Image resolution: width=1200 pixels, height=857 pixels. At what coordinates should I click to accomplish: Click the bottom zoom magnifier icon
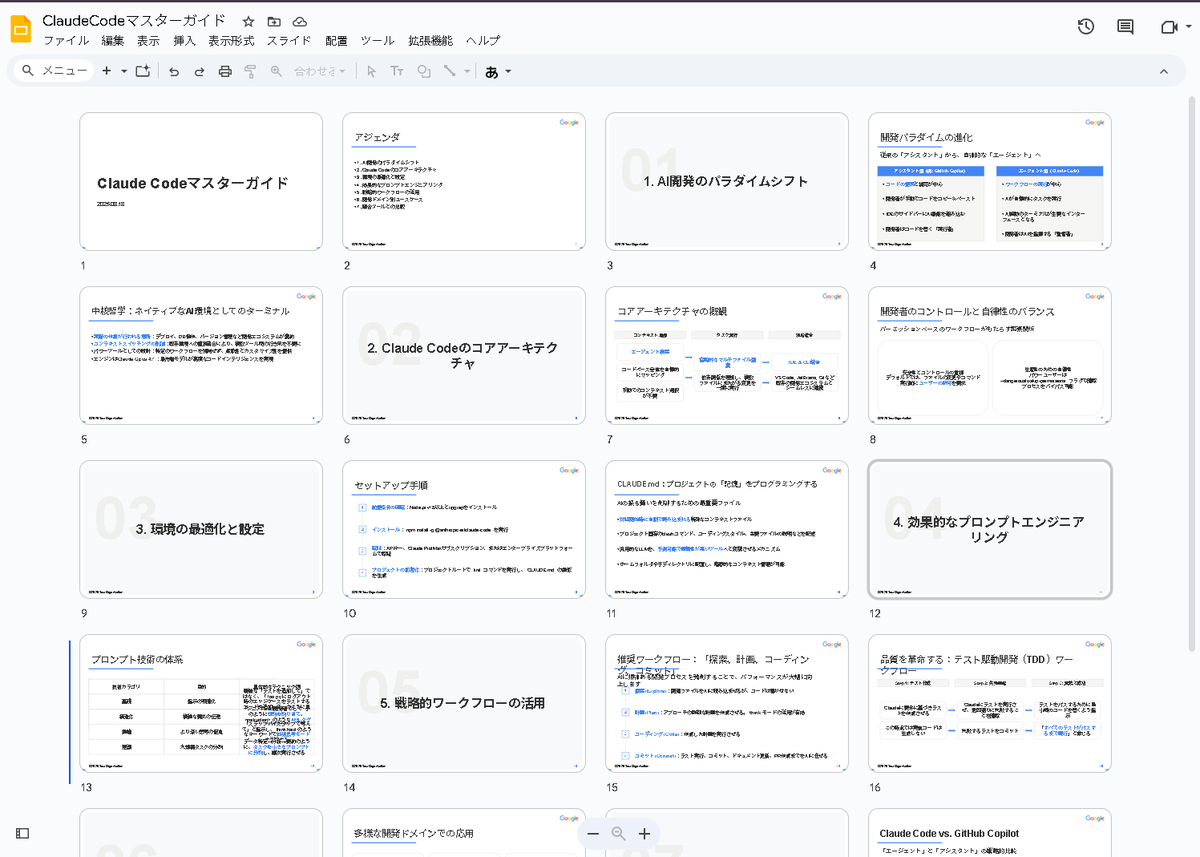point(618,833)
